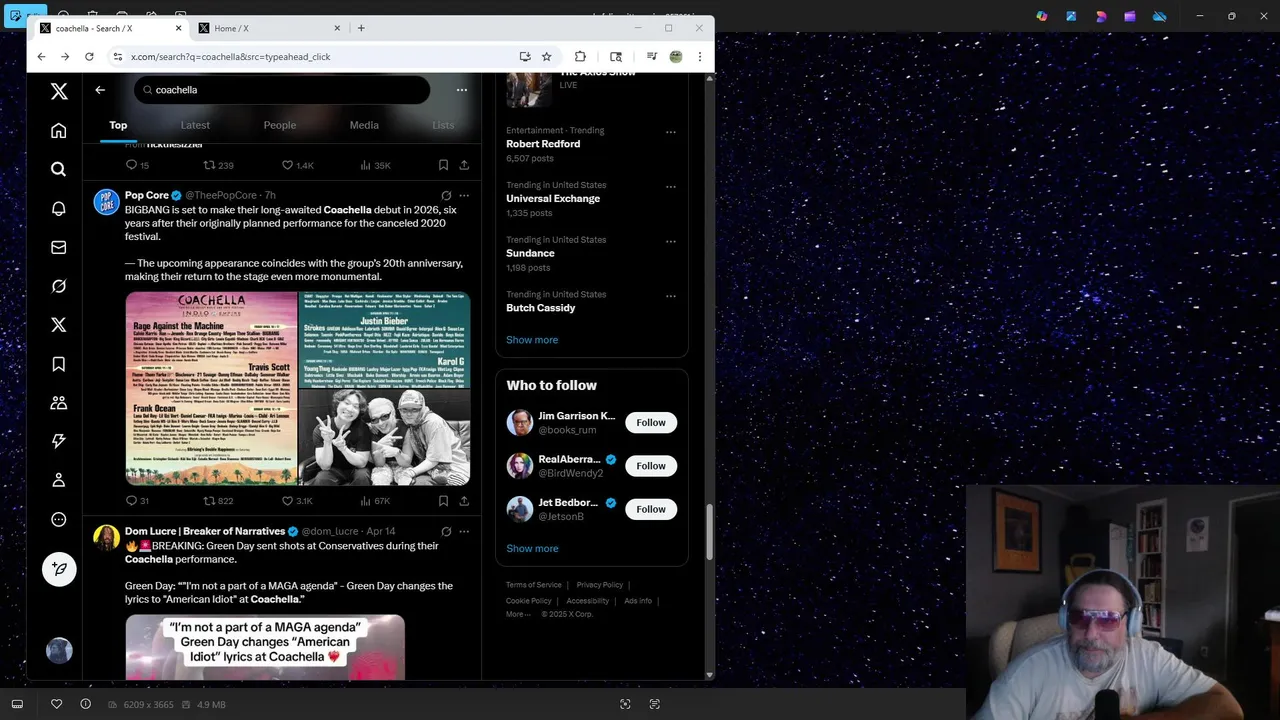Open Grok icon in sidebar
The height and width of the screenshot is (720, 1280).
59,286
